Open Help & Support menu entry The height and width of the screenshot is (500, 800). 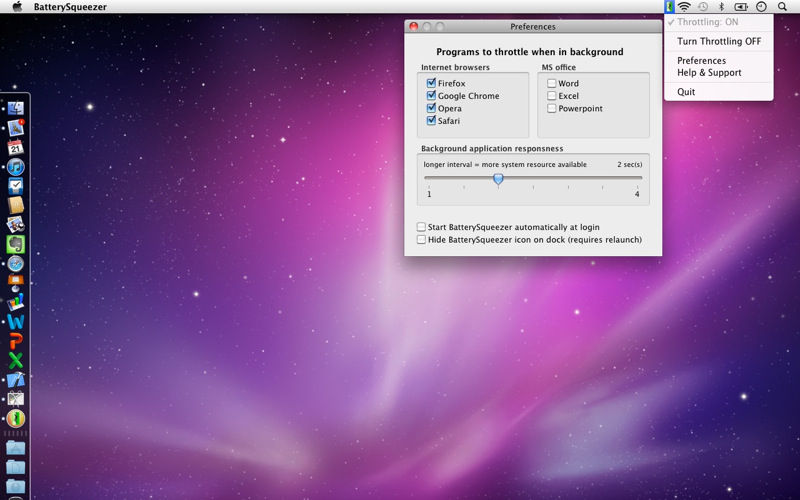[x=718, y=72]
